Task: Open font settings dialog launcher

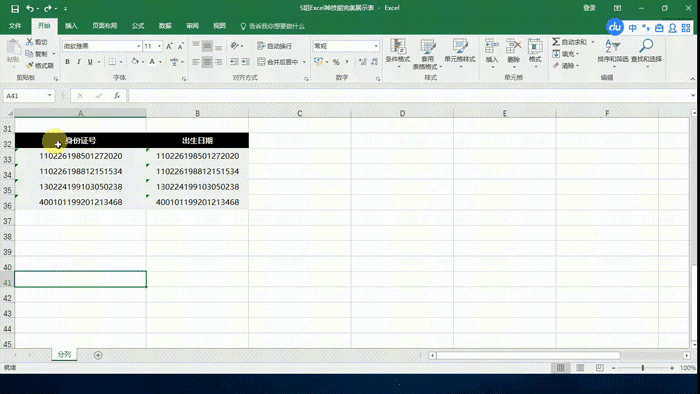Action: tap(184, 79)
